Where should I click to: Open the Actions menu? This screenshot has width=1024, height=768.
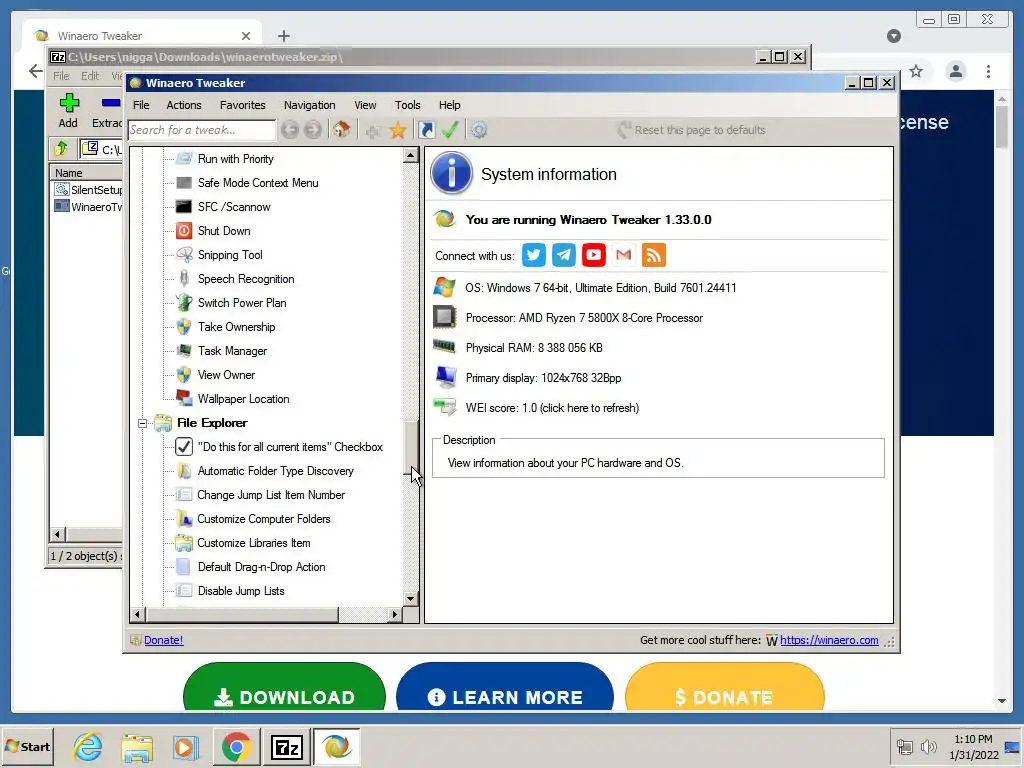[x=184, y=105]
